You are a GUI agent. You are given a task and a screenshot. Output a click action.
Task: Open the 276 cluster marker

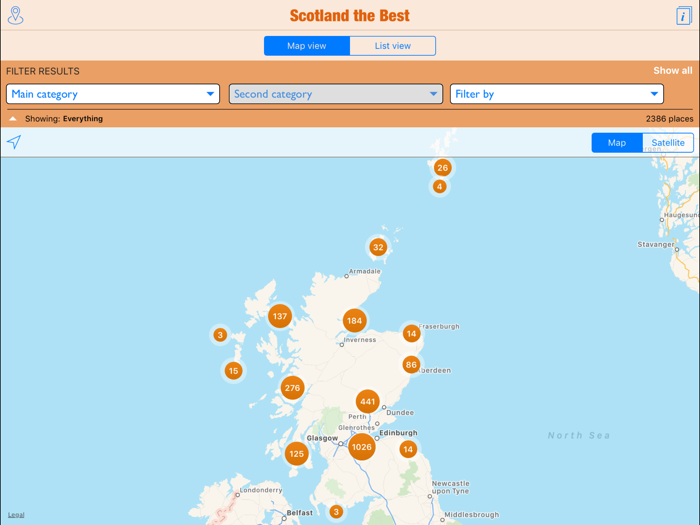(x=292, y=388)
